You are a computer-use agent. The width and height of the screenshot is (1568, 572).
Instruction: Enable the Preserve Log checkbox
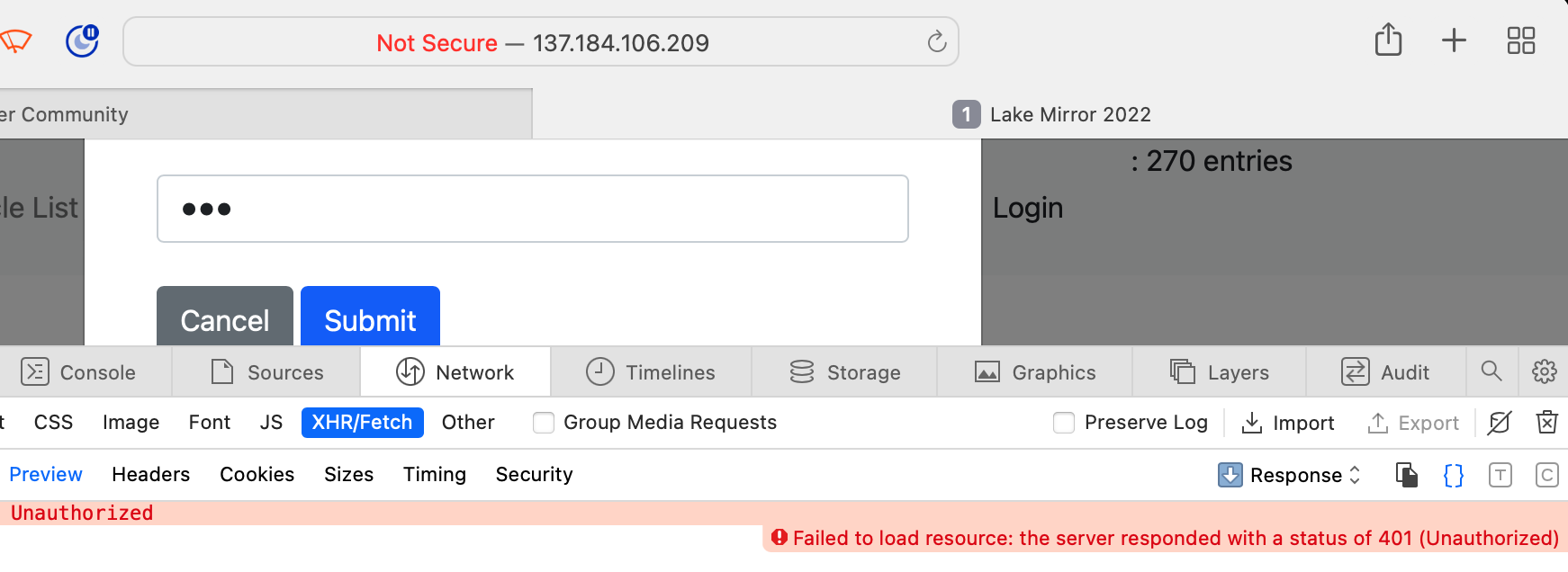coord(1064,423)
